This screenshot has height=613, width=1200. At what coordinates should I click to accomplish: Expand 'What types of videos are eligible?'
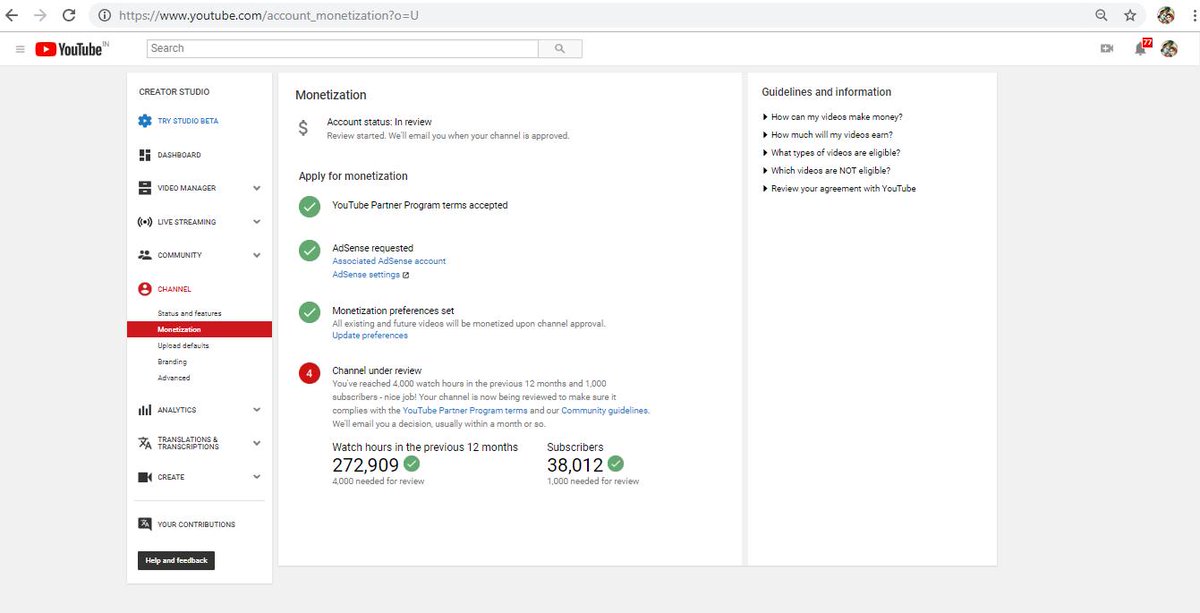[831, 153]
